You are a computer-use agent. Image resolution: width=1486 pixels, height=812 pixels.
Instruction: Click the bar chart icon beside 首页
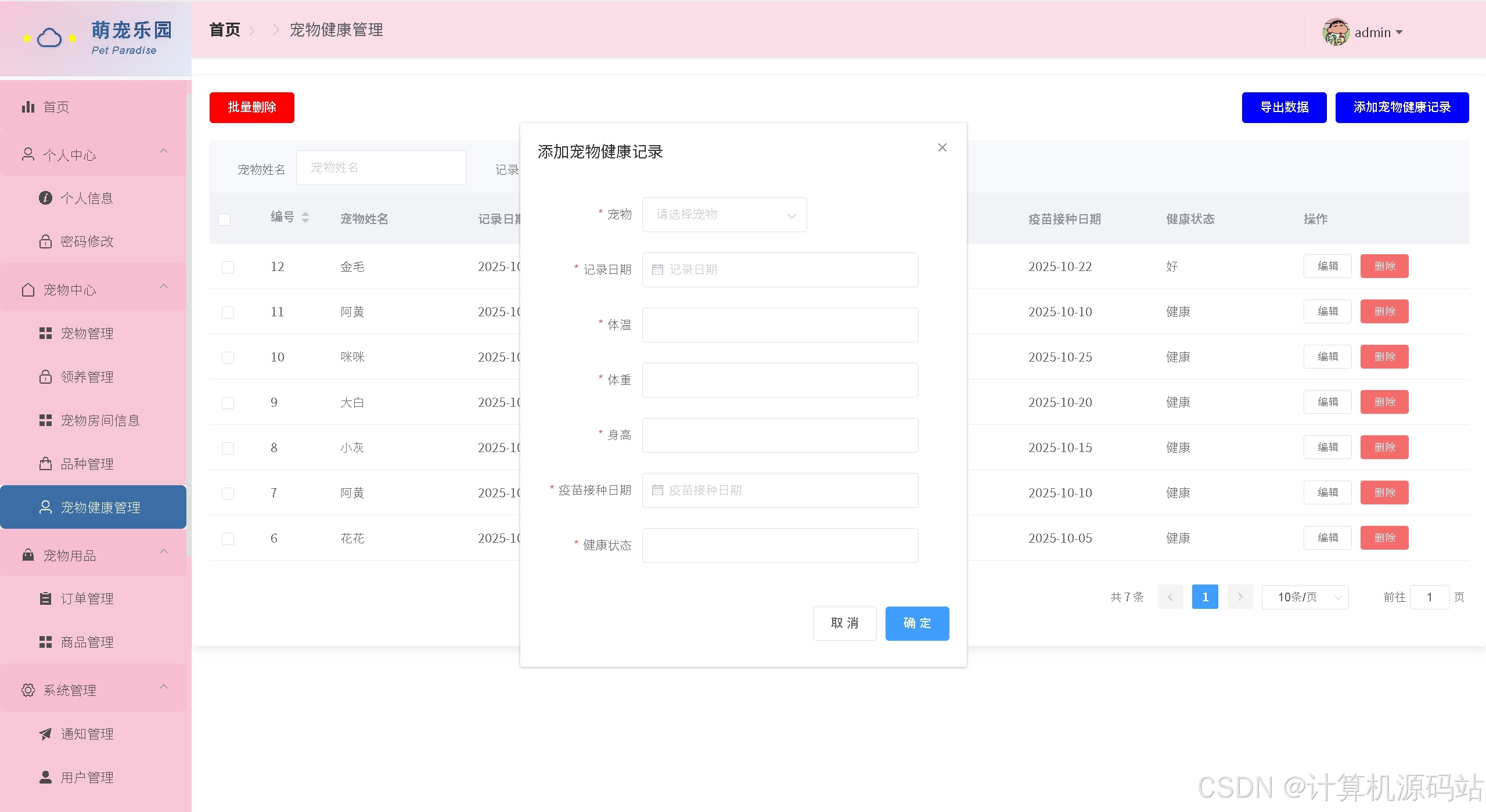pos(28,107)
